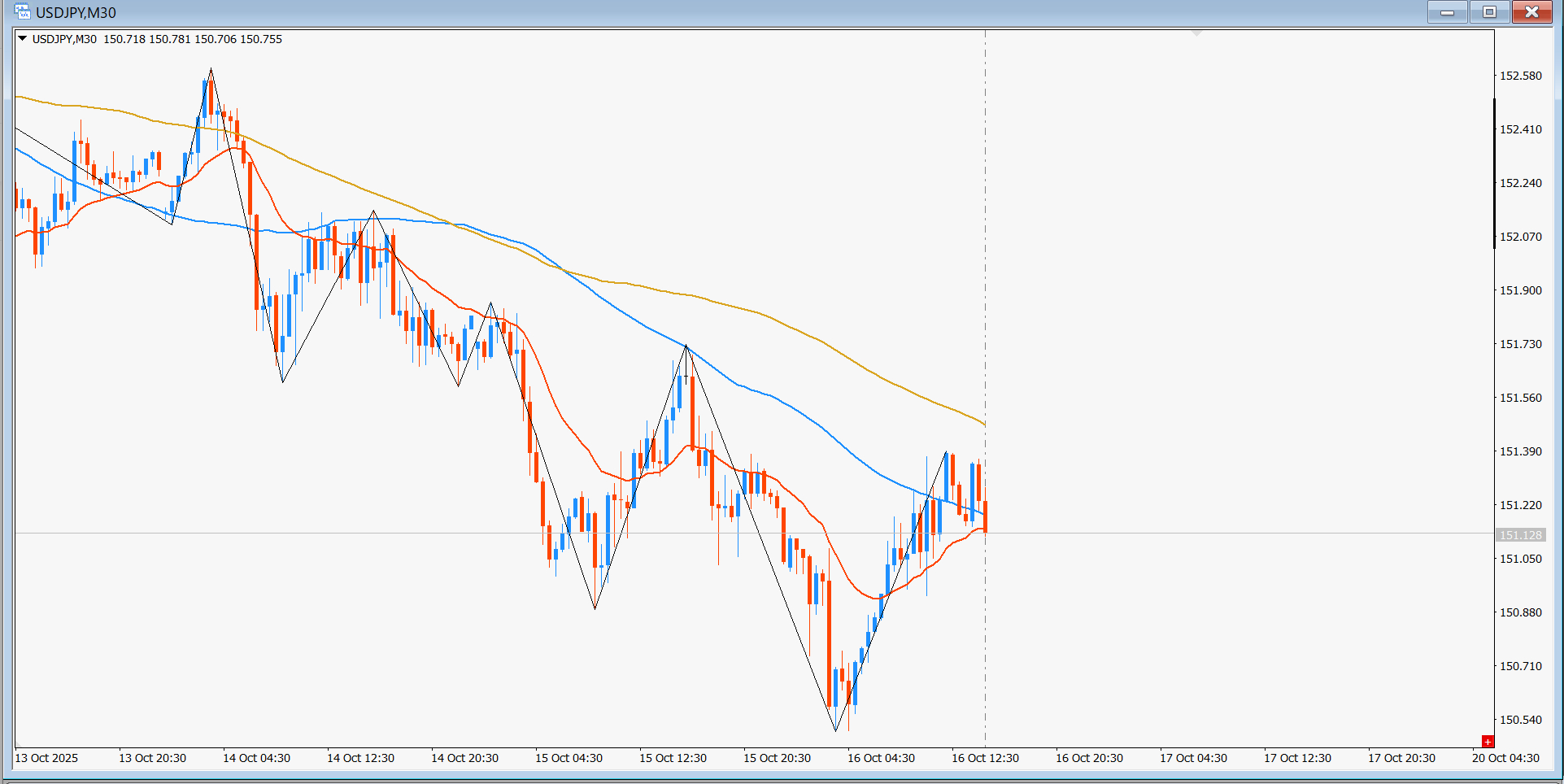Click the 152.240 price scale label
Image resolution: width=1564 pixels, height=784 pixels.
pos(1521,183)
